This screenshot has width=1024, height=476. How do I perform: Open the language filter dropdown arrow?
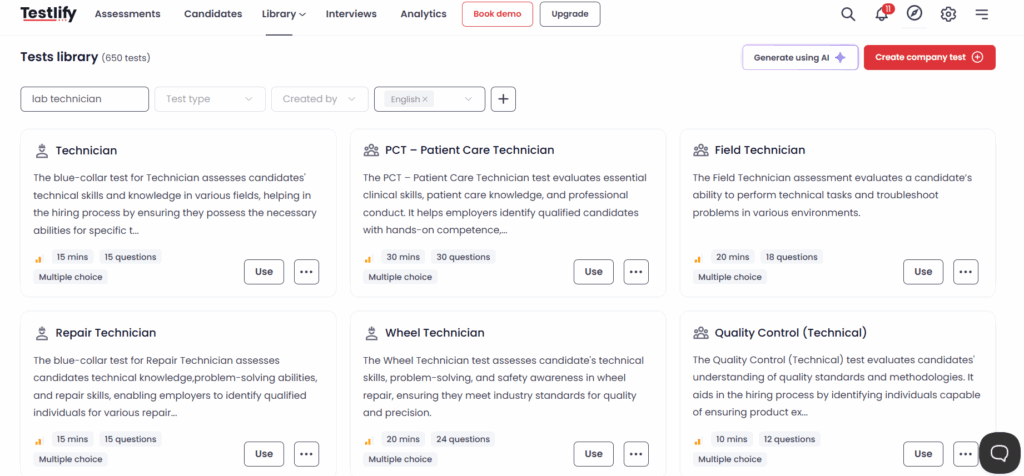[468, 99]
